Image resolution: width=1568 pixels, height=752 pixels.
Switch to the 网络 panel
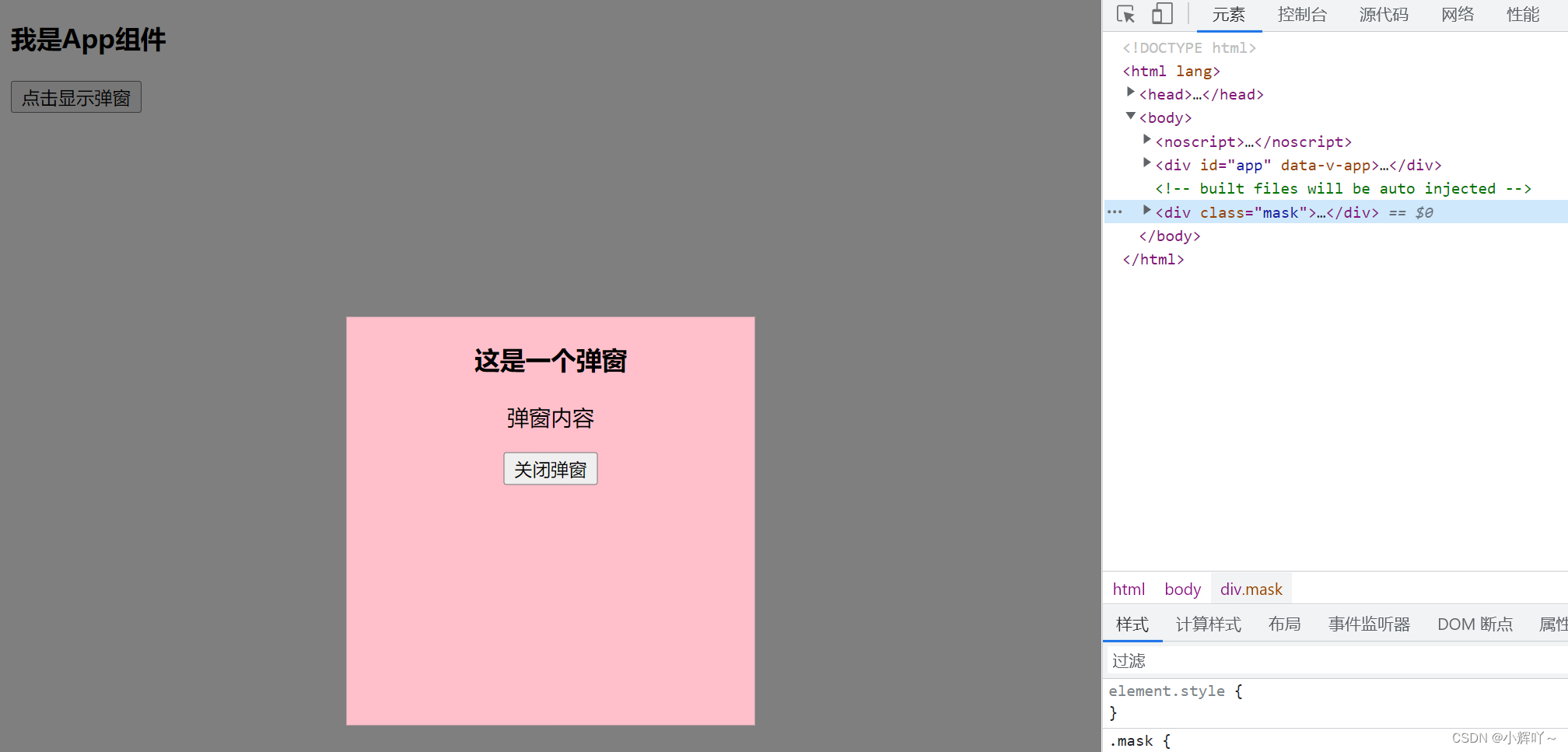tap(1458, 14)
